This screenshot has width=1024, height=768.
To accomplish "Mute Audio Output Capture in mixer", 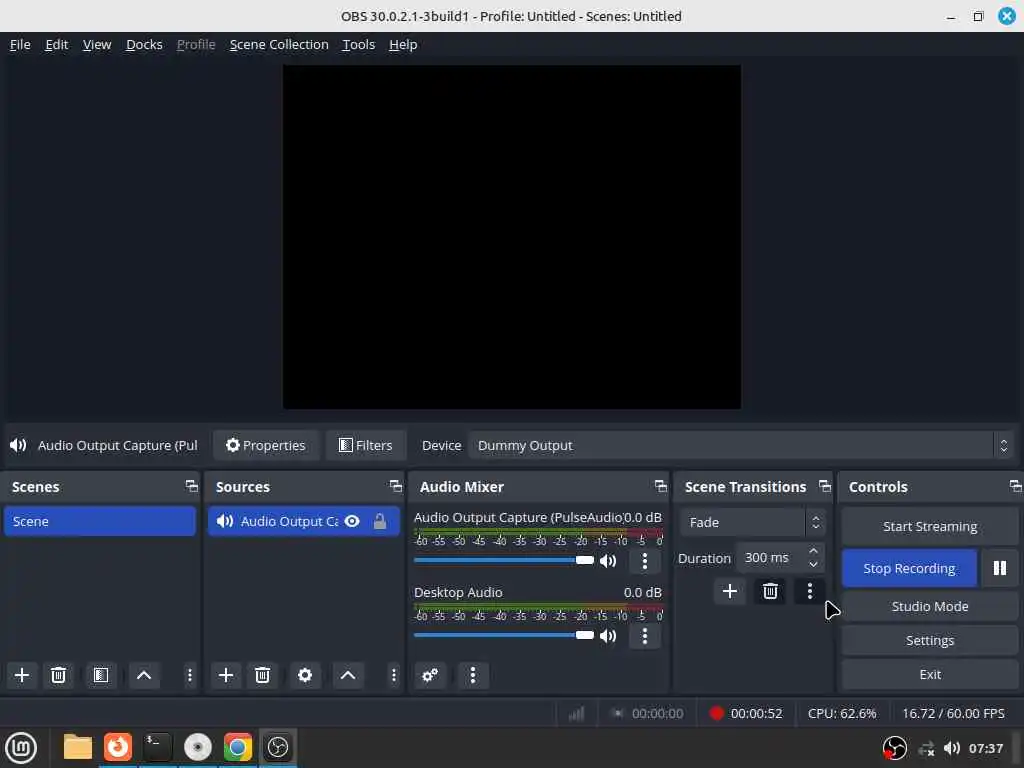I will pyautogui.click(x=608, y=561).
